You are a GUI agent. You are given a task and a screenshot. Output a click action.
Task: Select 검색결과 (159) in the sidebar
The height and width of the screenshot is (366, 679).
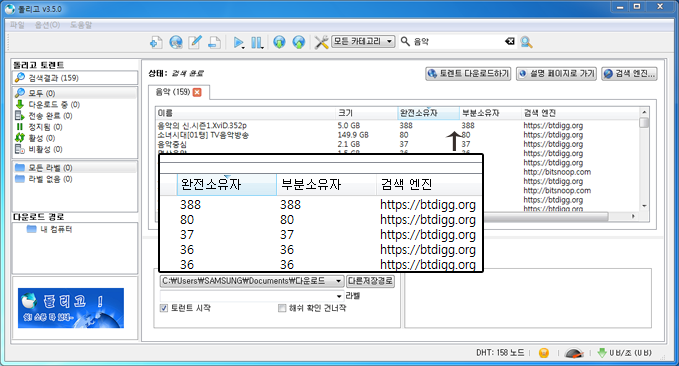75,78
